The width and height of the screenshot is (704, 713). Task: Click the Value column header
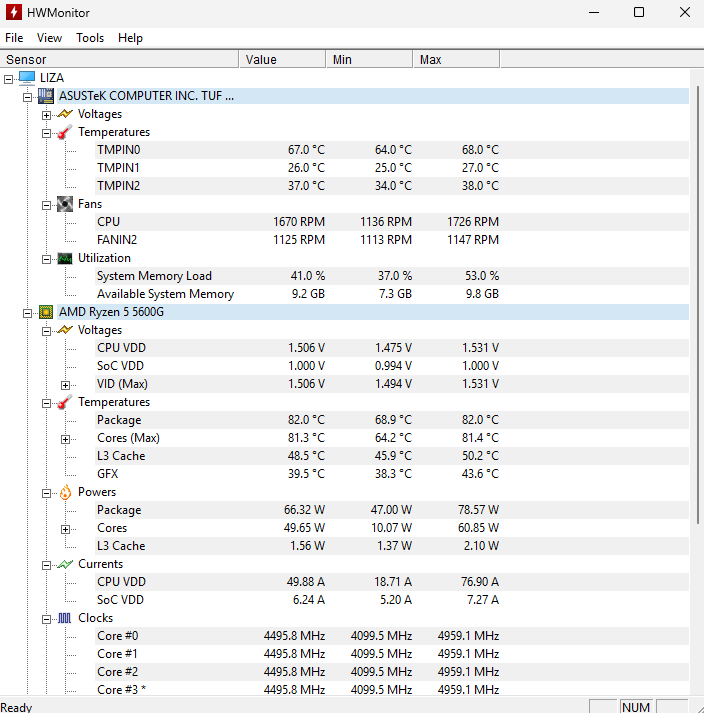282,60
